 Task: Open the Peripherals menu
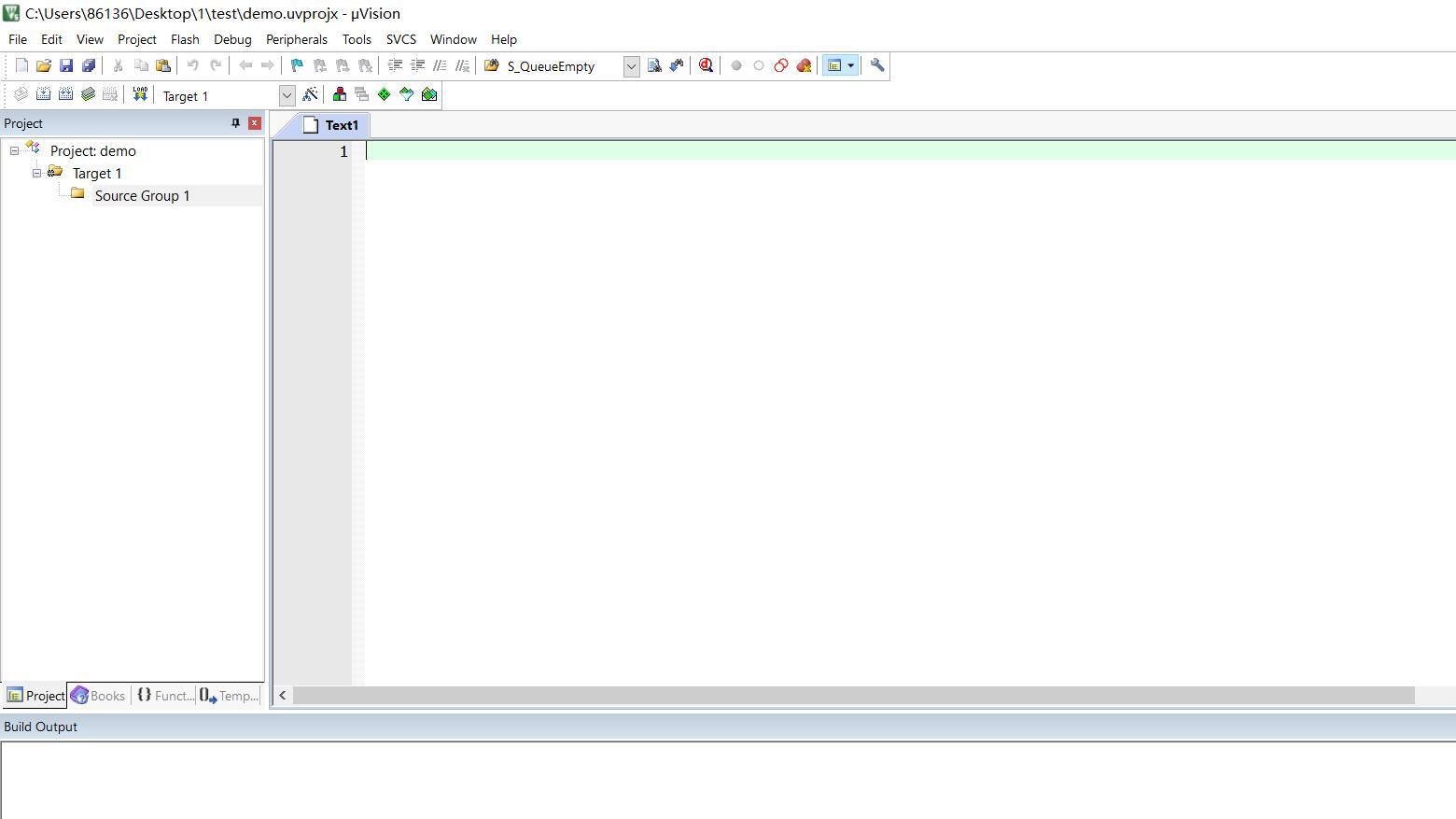pyautogui.click(x=297, y=39)
